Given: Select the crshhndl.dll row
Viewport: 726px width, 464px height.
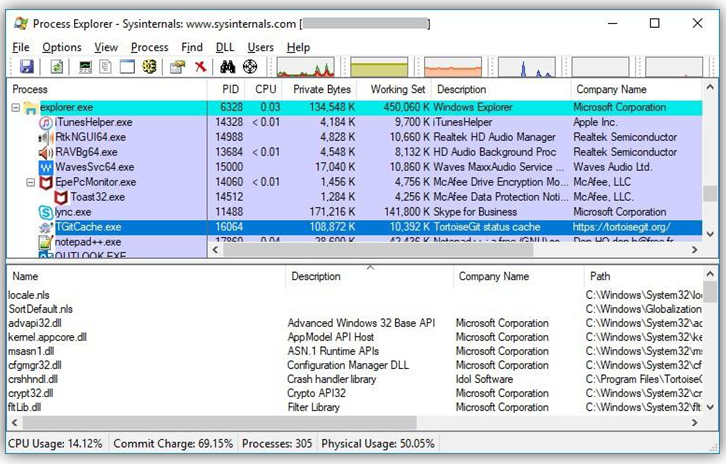Looking at the screenshot, I should pyautogui.click(x=355, y=379).
